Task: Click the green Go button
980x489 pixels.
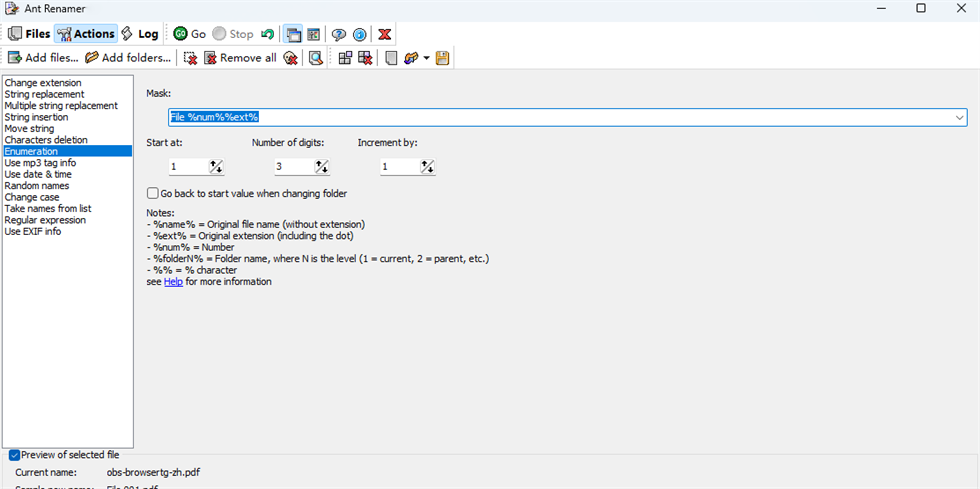Action: click(189, 34)
